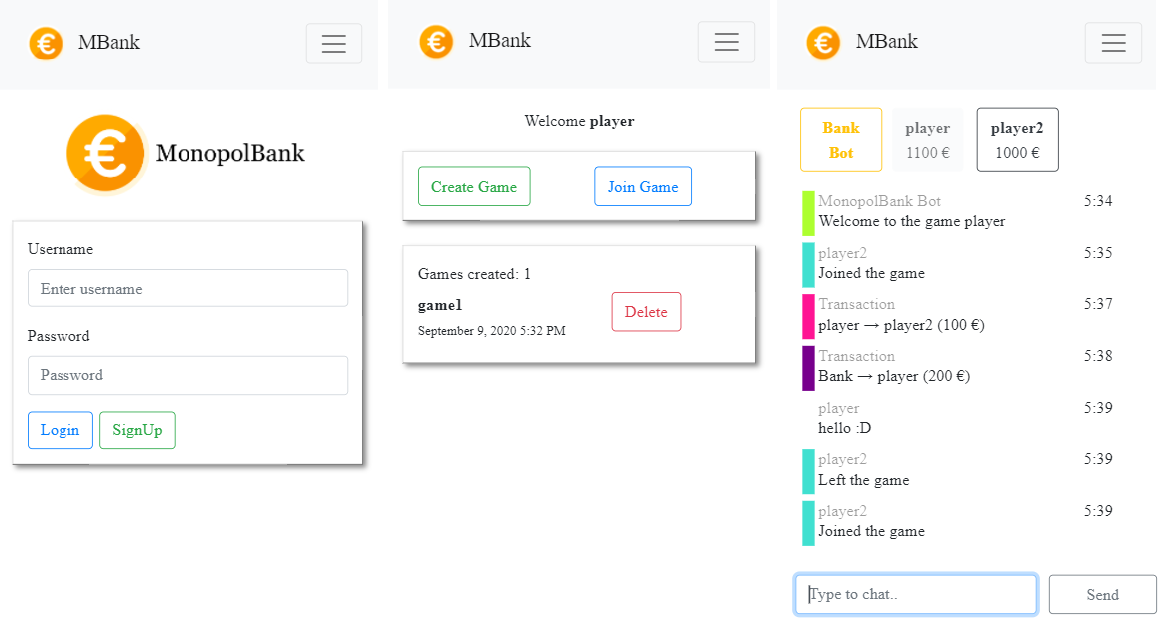Send the chat message
This screenshot has width=1163, height=629.
pos(1102,594)
